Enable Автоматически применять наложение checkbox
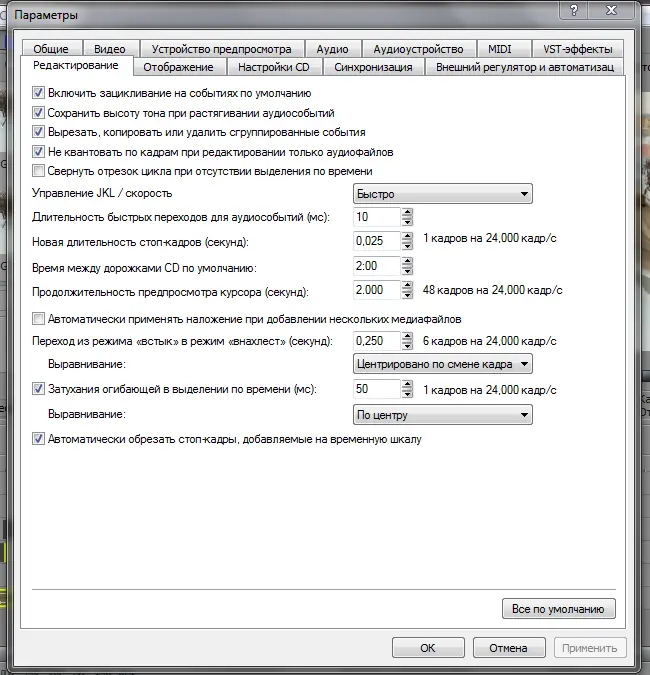650x675 pixels. 38,319
